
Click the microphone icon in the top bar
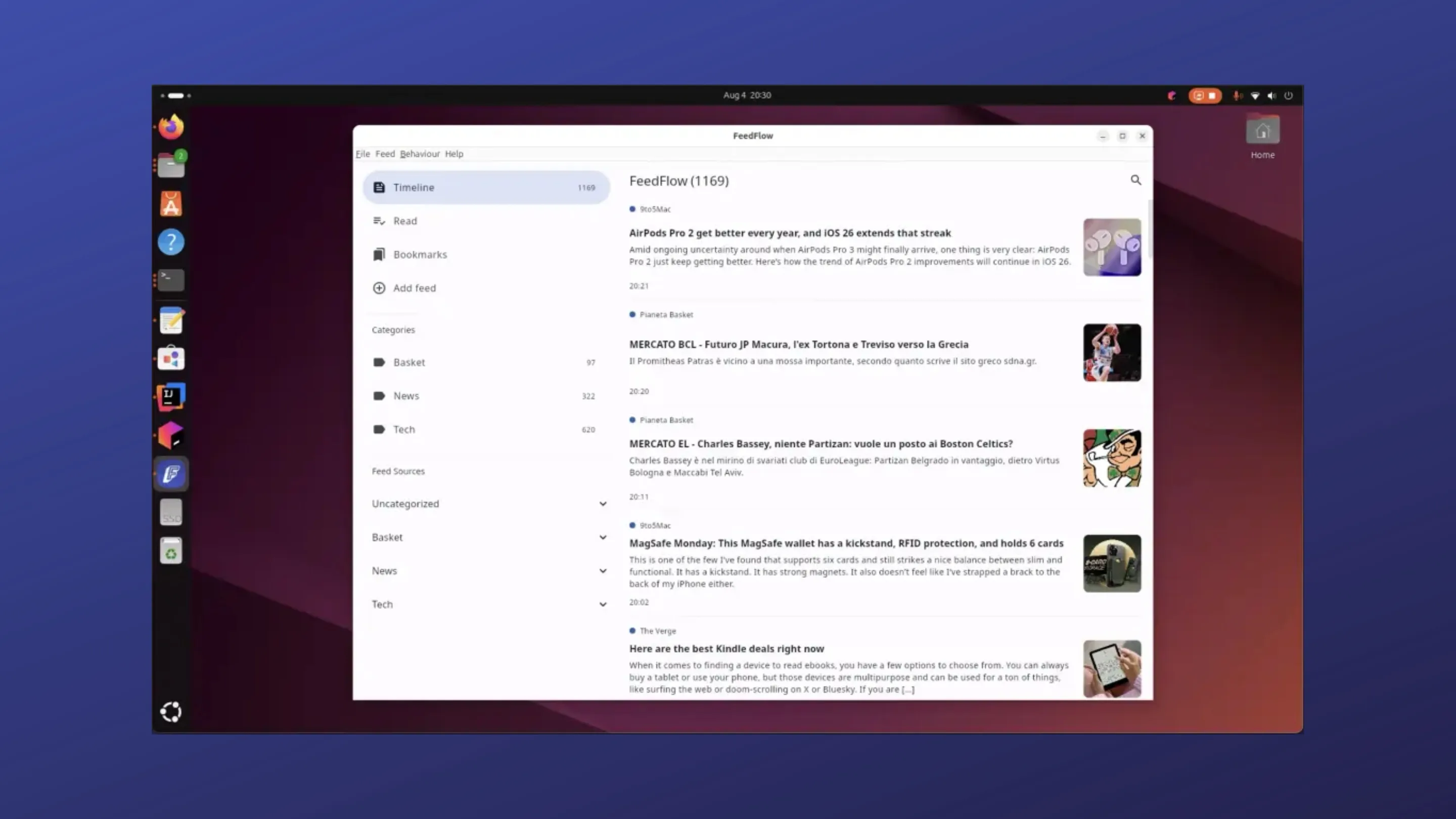pyautogui.click(x=1237, y=96)
